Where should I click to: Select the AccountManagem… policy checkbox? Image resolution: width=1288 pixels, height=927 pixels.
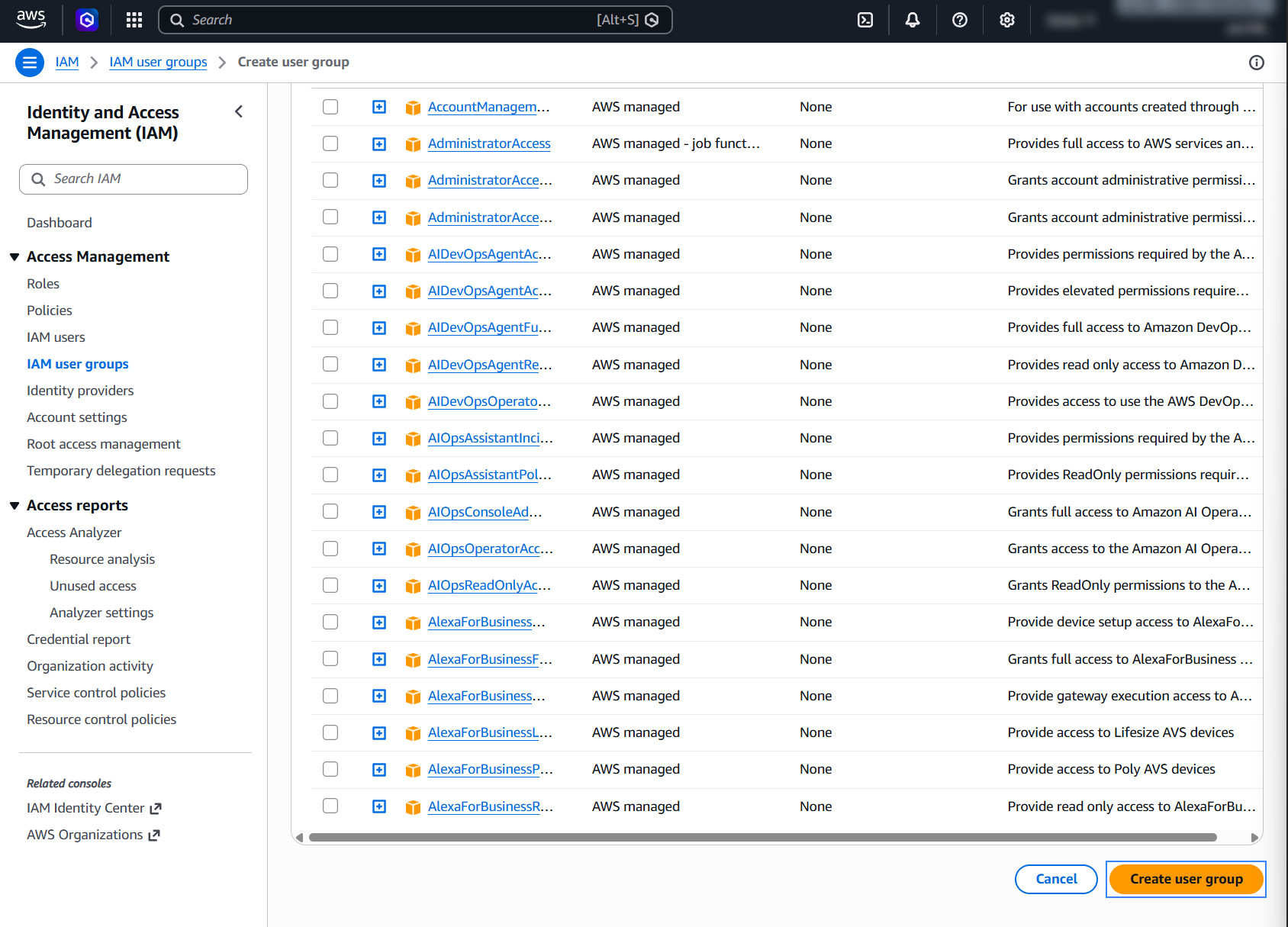point(330,107)
